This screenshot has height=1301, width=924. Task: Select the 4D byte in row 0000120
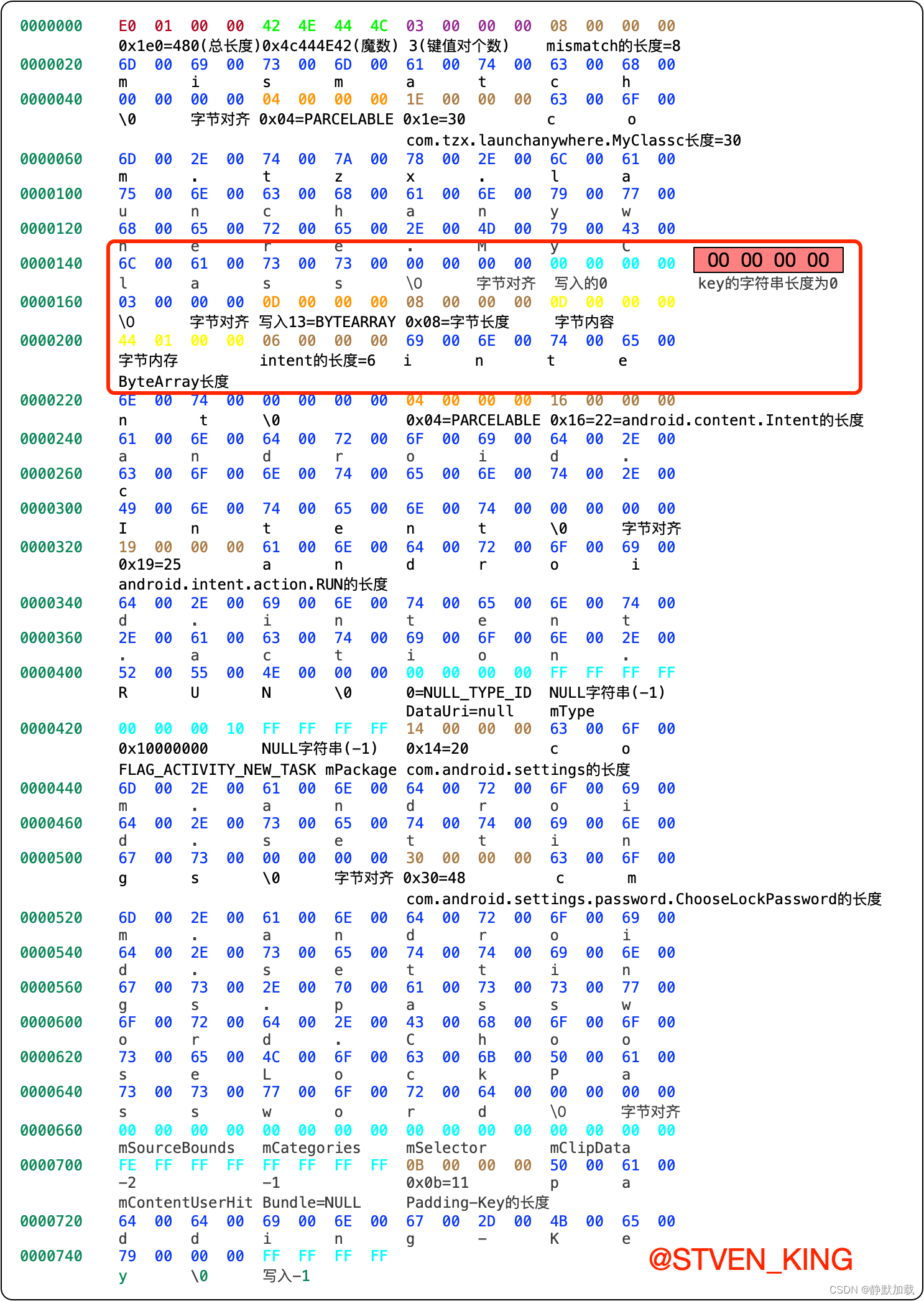[487, 229]
